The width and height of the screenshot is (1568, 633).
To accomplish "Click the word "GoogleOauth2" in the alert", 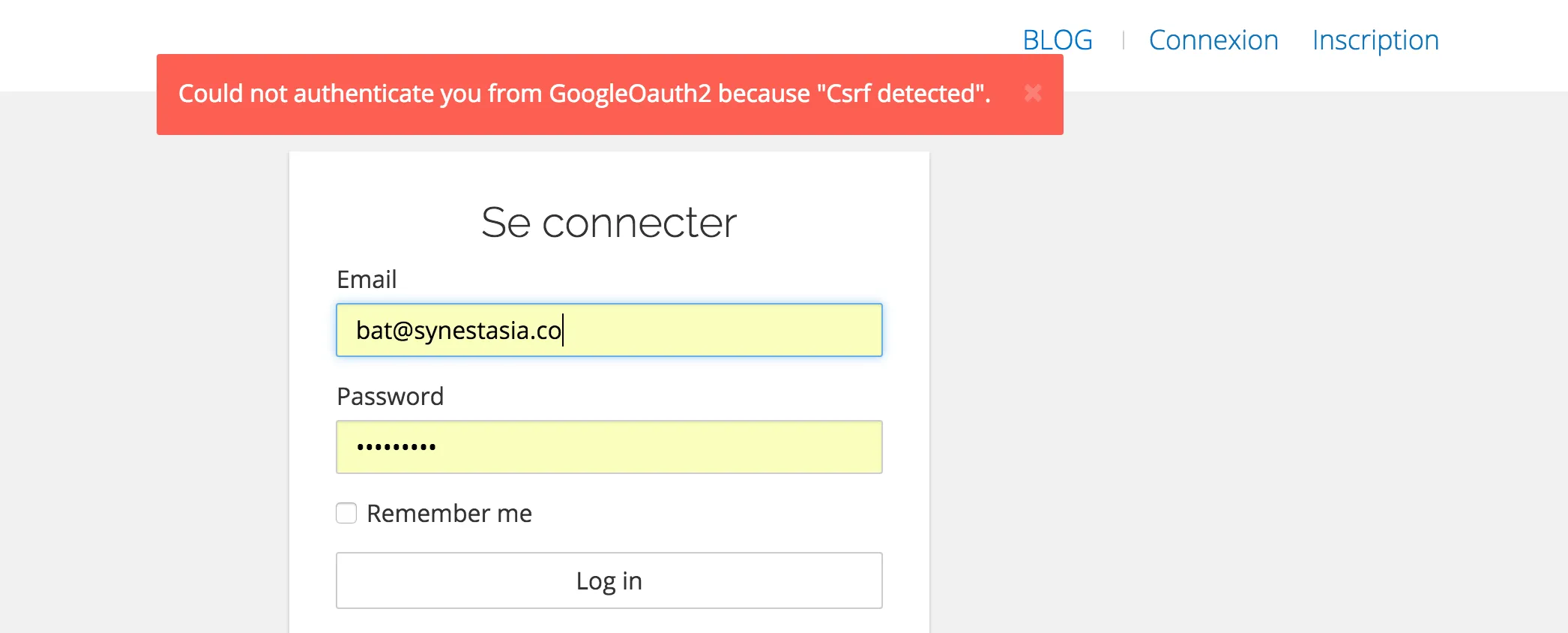I will (x=630, y=94).
